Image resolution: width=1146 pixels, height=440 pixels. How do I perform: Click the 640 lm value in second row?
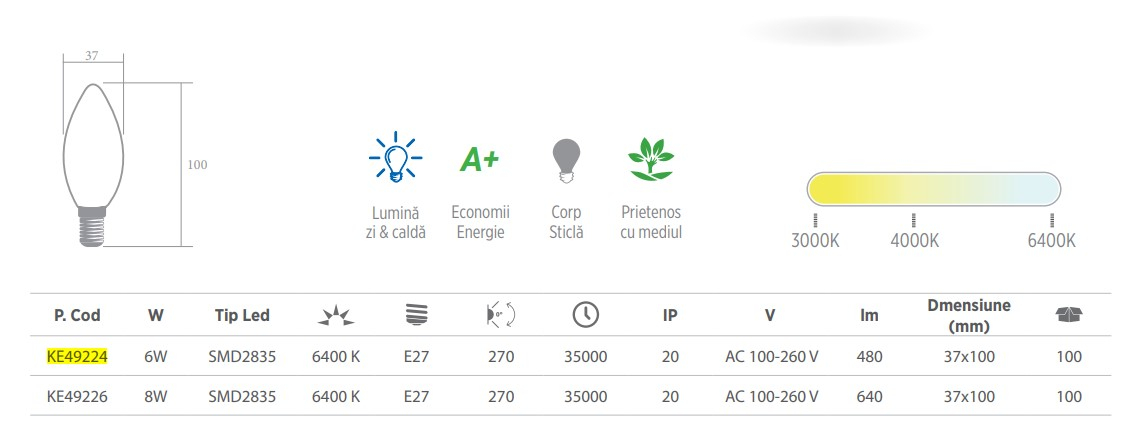[x=869, y=397]
